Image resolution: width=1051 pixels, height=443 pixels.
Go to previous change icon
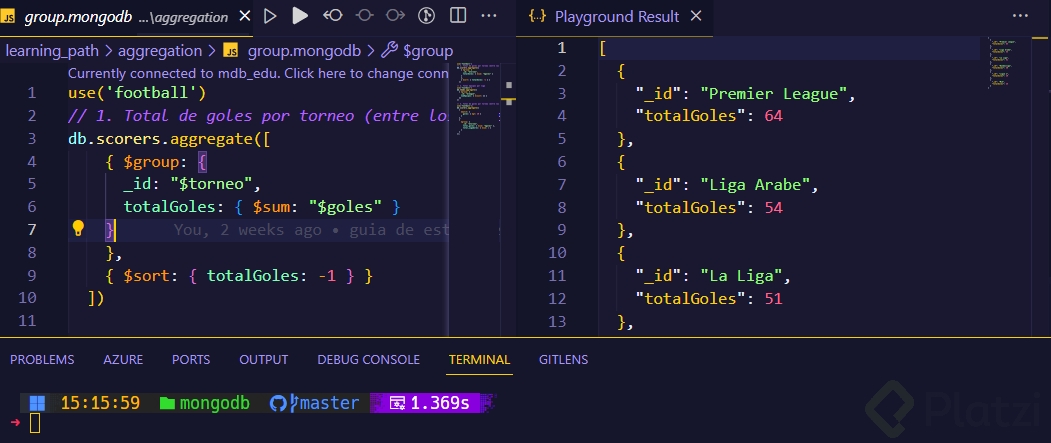(x=332, y=15)
